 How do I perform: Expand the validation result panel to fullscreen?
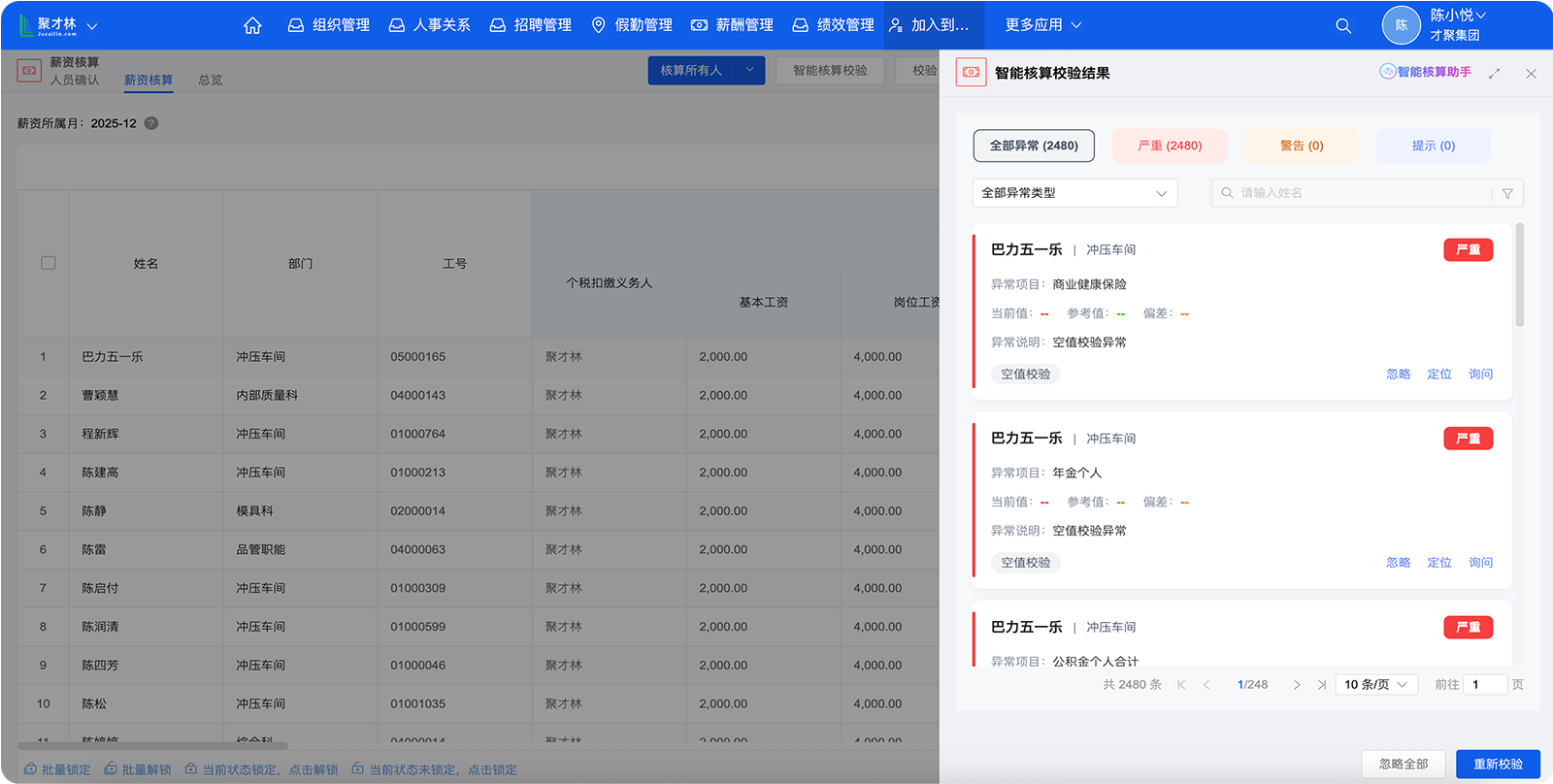1494,73
